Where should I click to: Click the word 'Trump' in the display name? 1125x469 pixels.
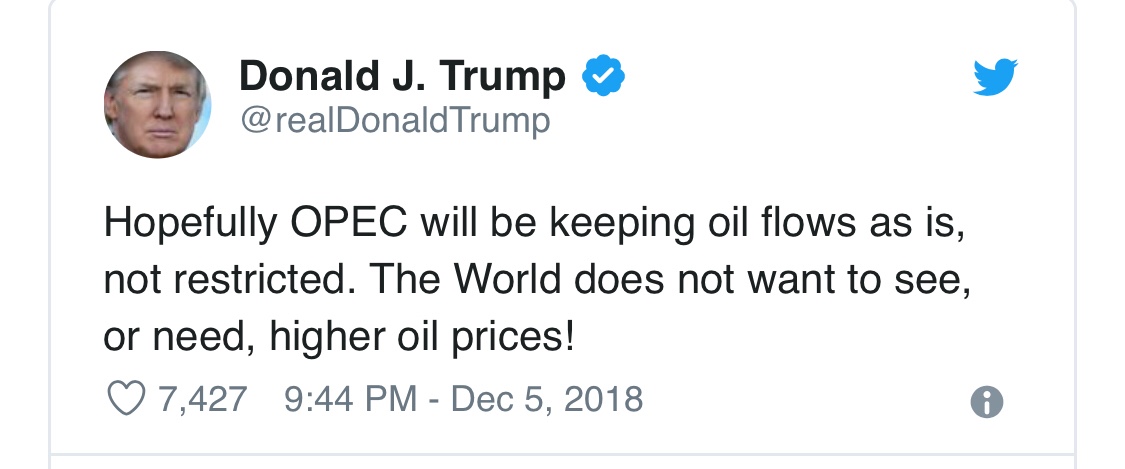click(x=502, y=77)
